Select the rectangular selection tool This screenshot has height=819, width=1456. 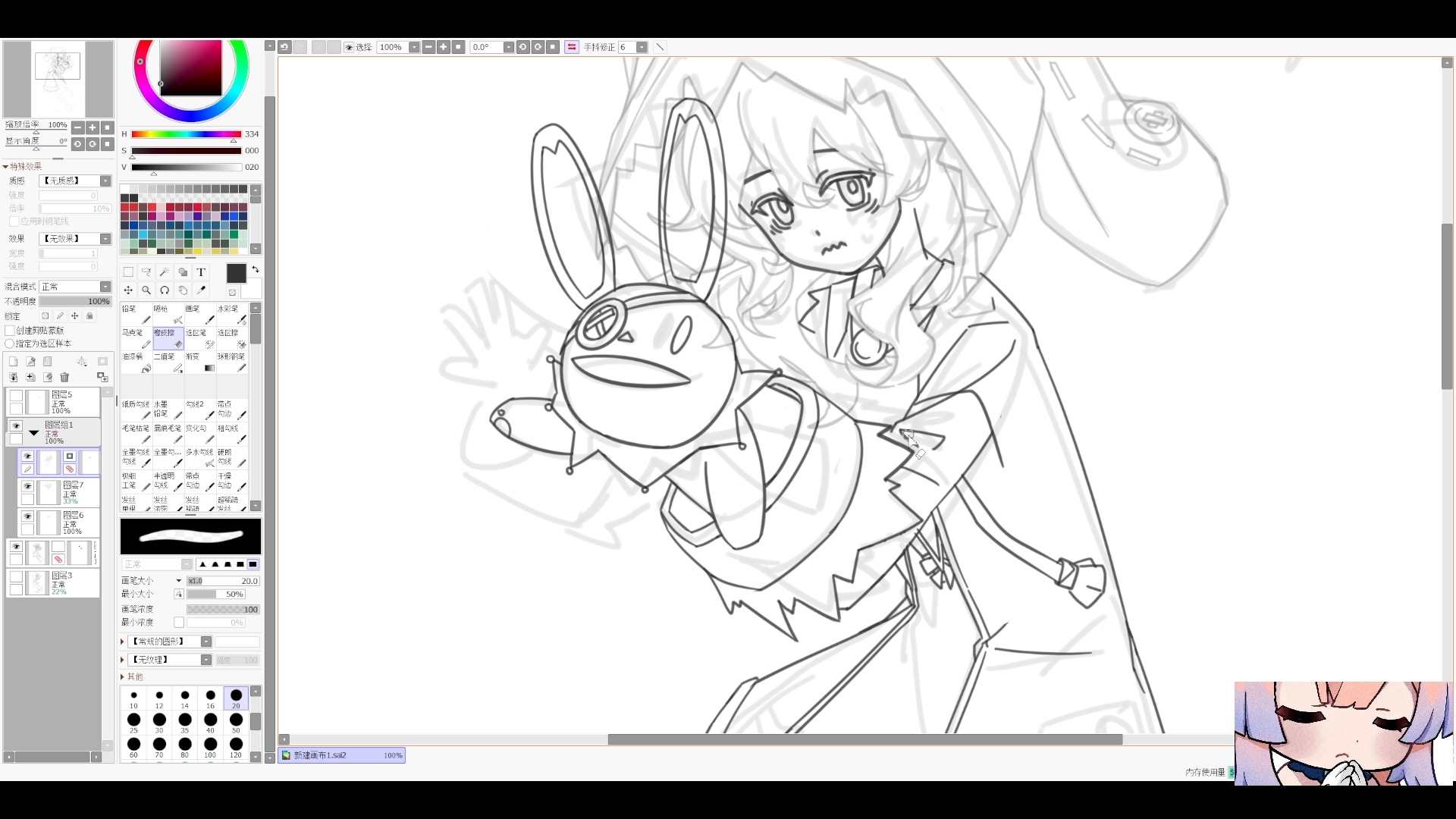128,272
